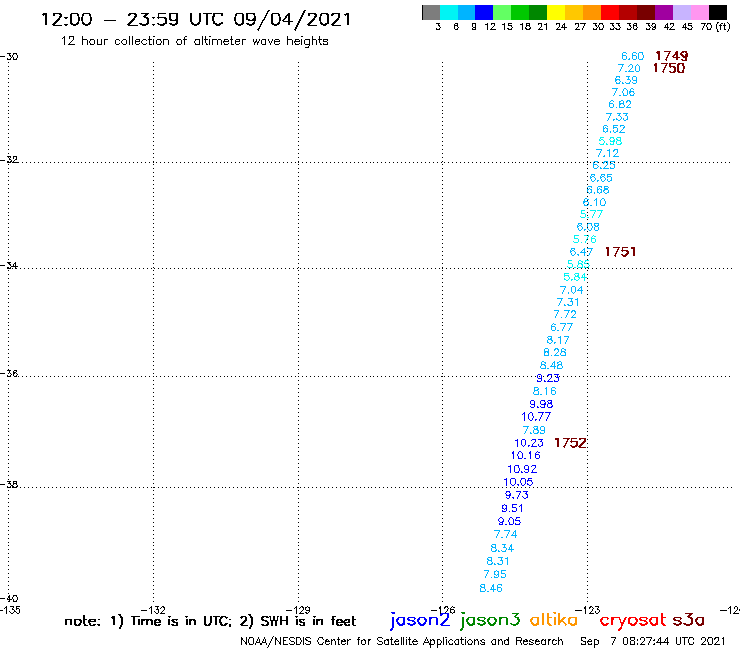Screen dimensions: 740x650
Task: Select the cyan 5.98 wave reading
Action: click(610, 141)
